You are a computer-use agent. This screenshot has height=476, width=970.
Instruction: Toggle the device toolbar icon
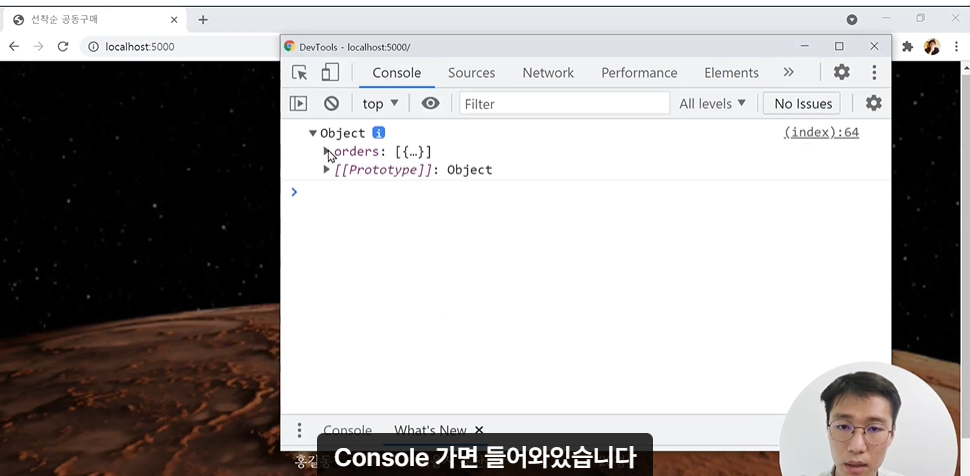tap(330, 72)
